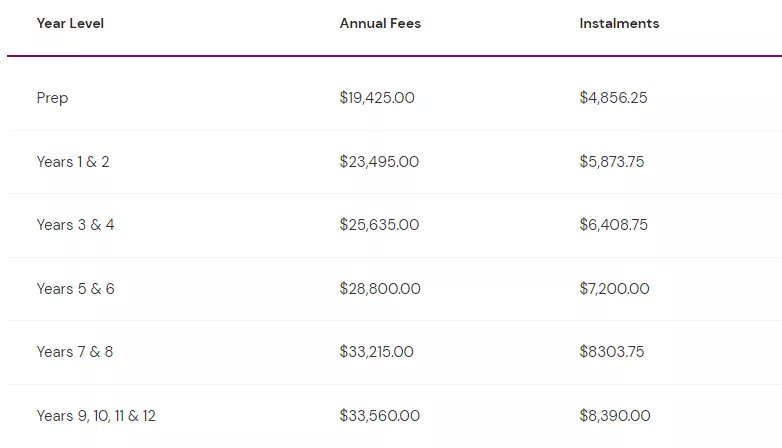Image resolution: width=782 pixels, height=448 pixels.
Task: Click the $25,635.00 annual fee
Action: tap(379, 224)
